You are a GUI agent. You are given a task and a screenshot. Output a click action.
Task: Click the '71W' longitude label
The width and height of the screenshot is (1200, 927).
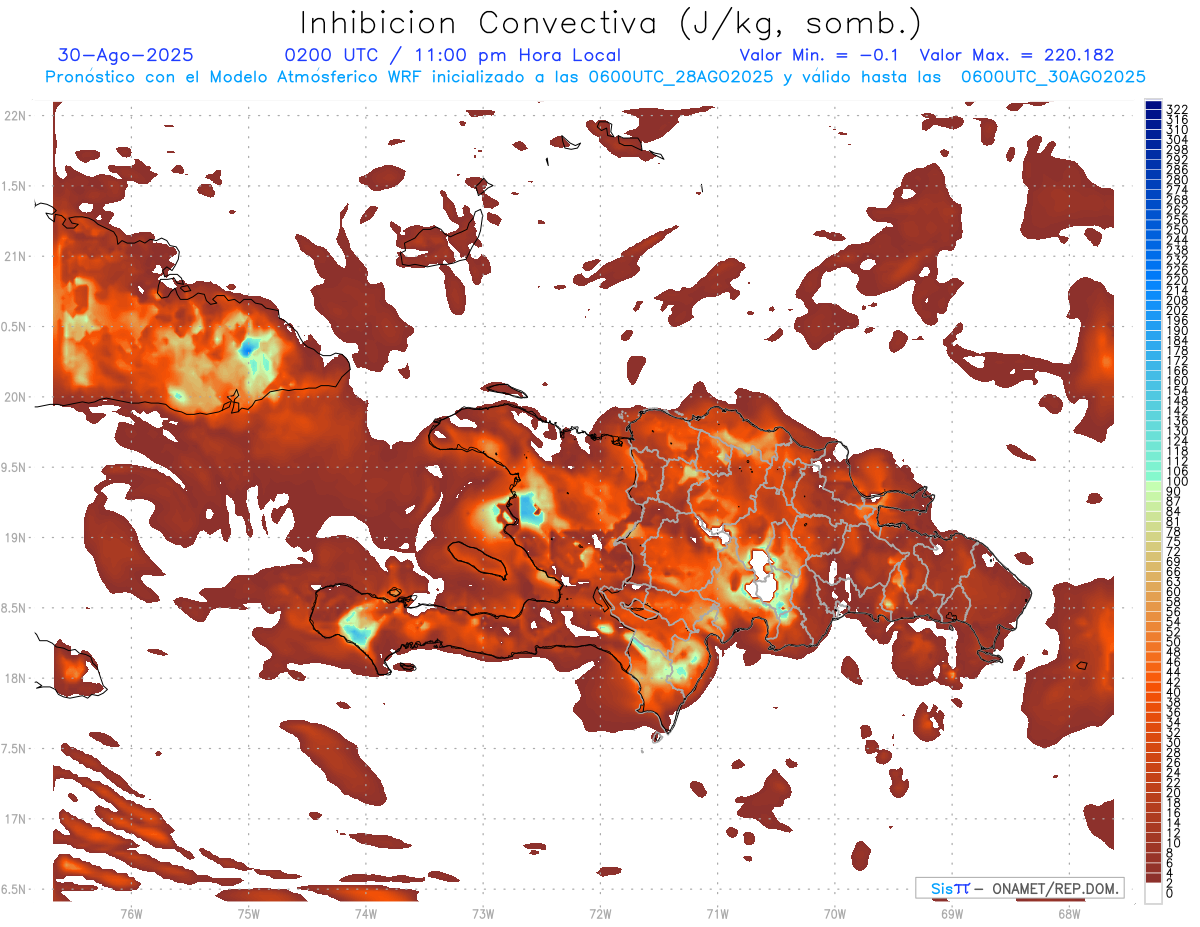pos(717,913)
